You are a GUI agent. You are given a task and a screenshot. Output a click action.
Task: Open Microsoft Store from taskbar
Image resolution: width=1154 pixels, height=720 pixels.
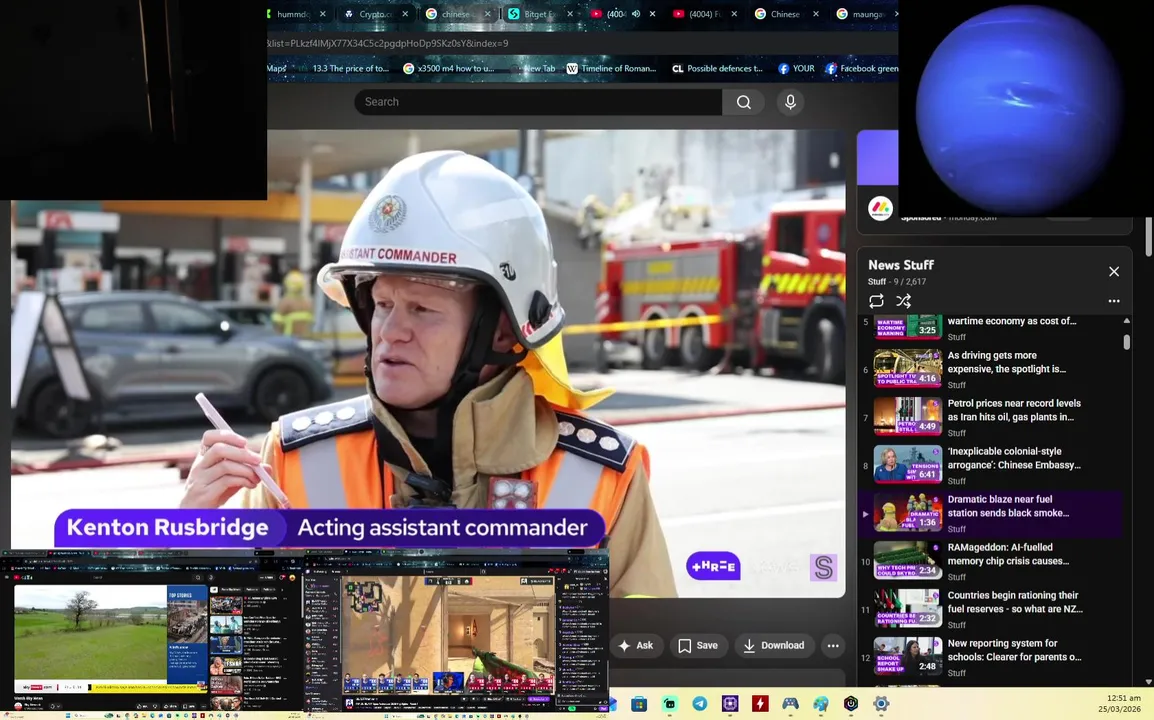(x=639, y=704)
